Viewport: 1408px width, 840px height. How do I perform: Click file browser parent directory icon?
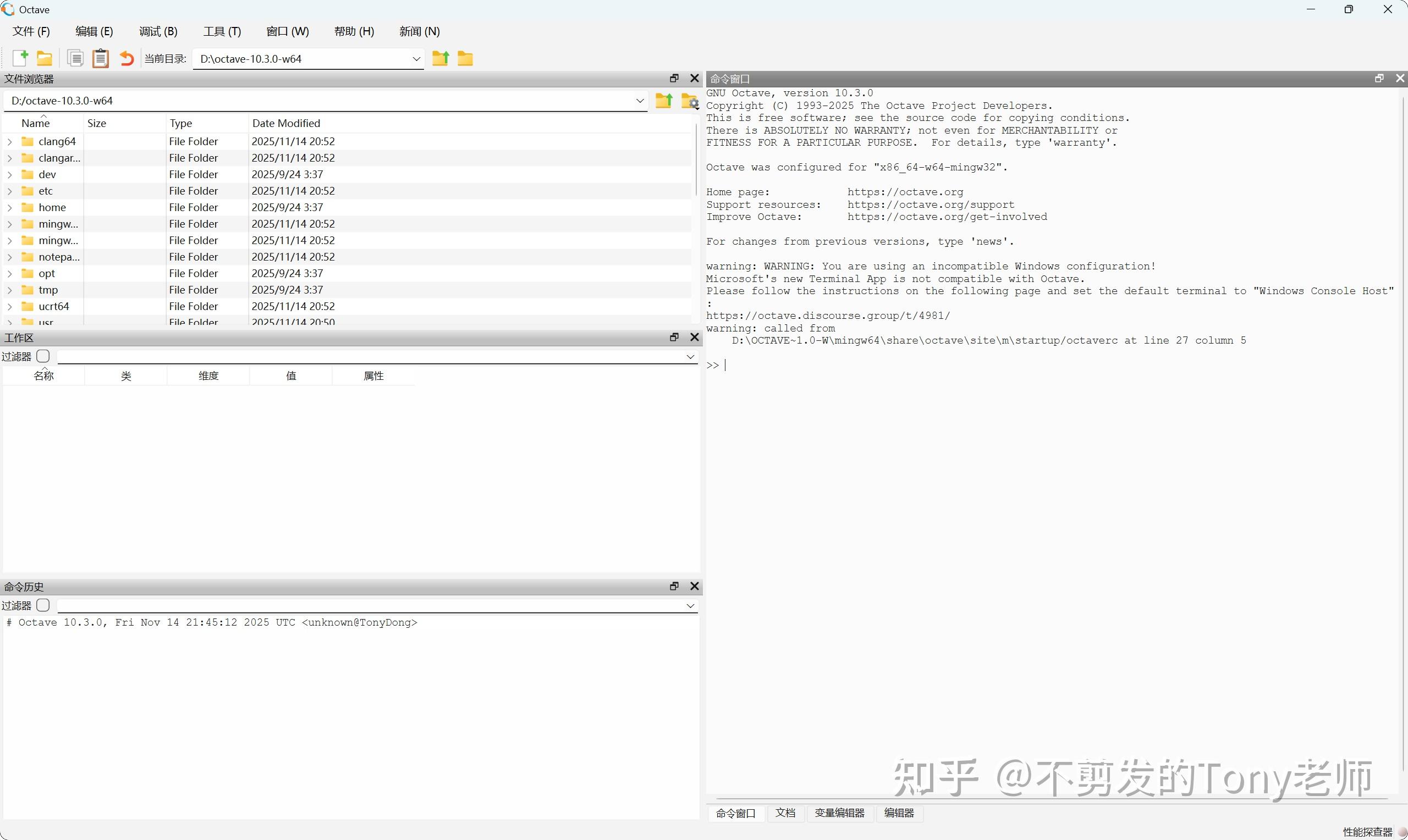tap(663, 101)
